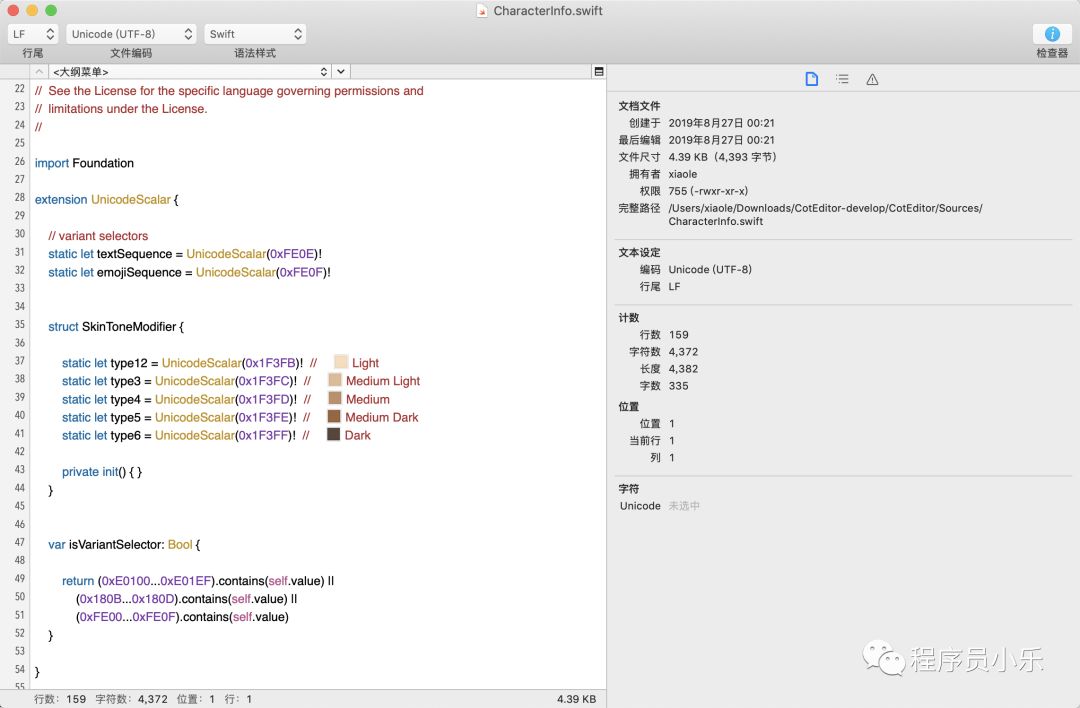Click the 文件尺寸 value '4.39 KB (4,393 字节)'

pos(723,157)
